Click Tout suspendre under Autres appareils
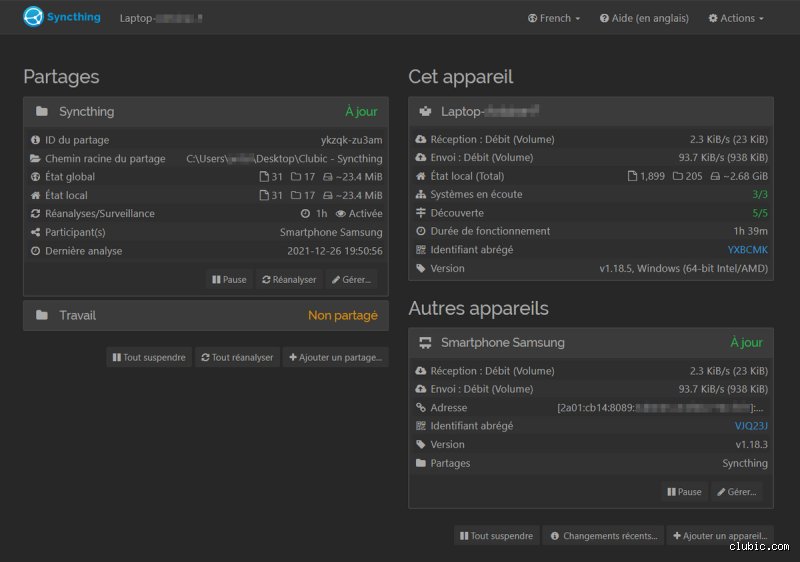The width and height of the screenshot is (800, 562). [496, 536]
